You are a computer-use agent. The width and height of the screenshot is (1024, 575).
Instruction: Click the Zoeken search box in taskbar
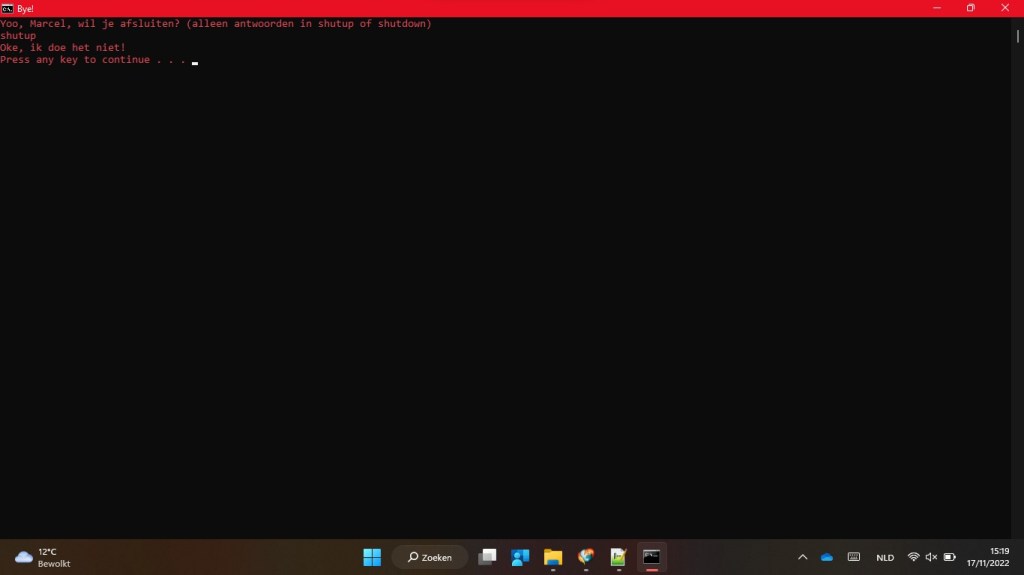(430, 557)
